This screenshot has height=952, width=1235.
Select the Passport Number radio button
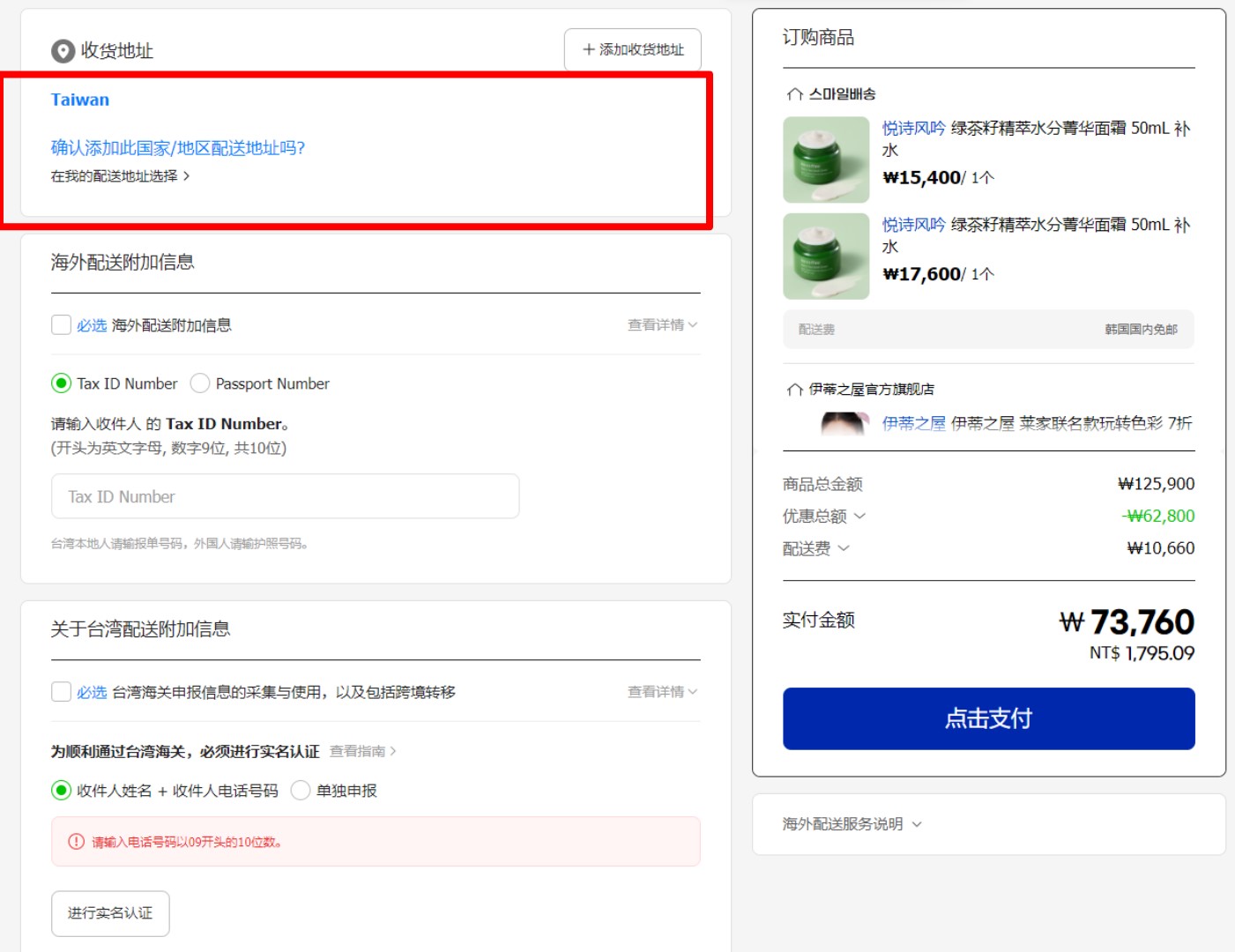[200, 383]
